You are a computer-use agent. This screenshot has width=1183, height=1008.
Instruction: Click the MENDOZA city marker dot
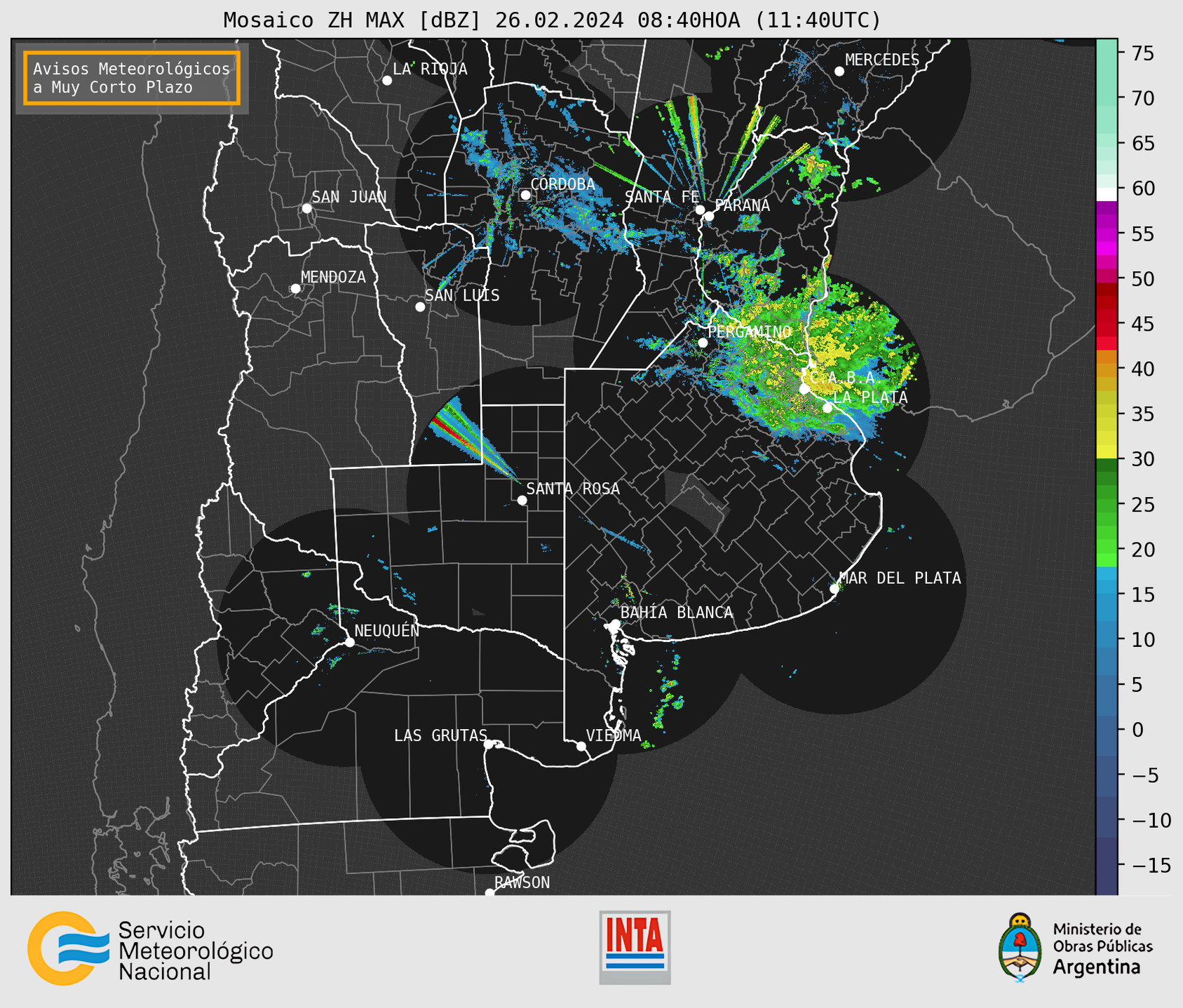[296, 289]
